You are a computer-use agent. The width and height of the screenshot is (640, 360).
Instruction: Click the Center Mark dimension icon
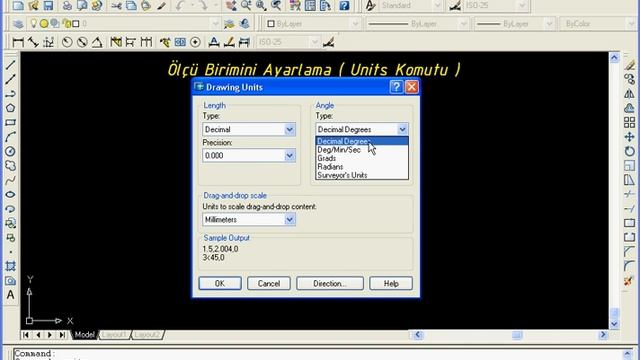coord(195,42)
